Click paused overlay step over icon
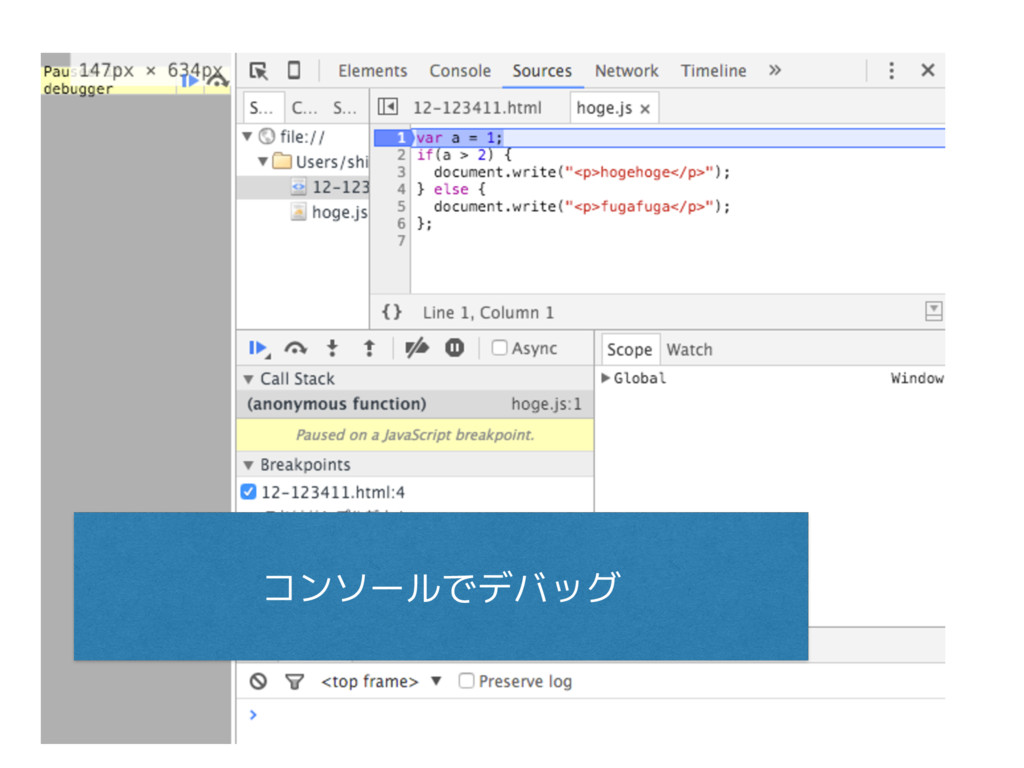Screen dimensions: 1024x768 (x=217, y=80)
